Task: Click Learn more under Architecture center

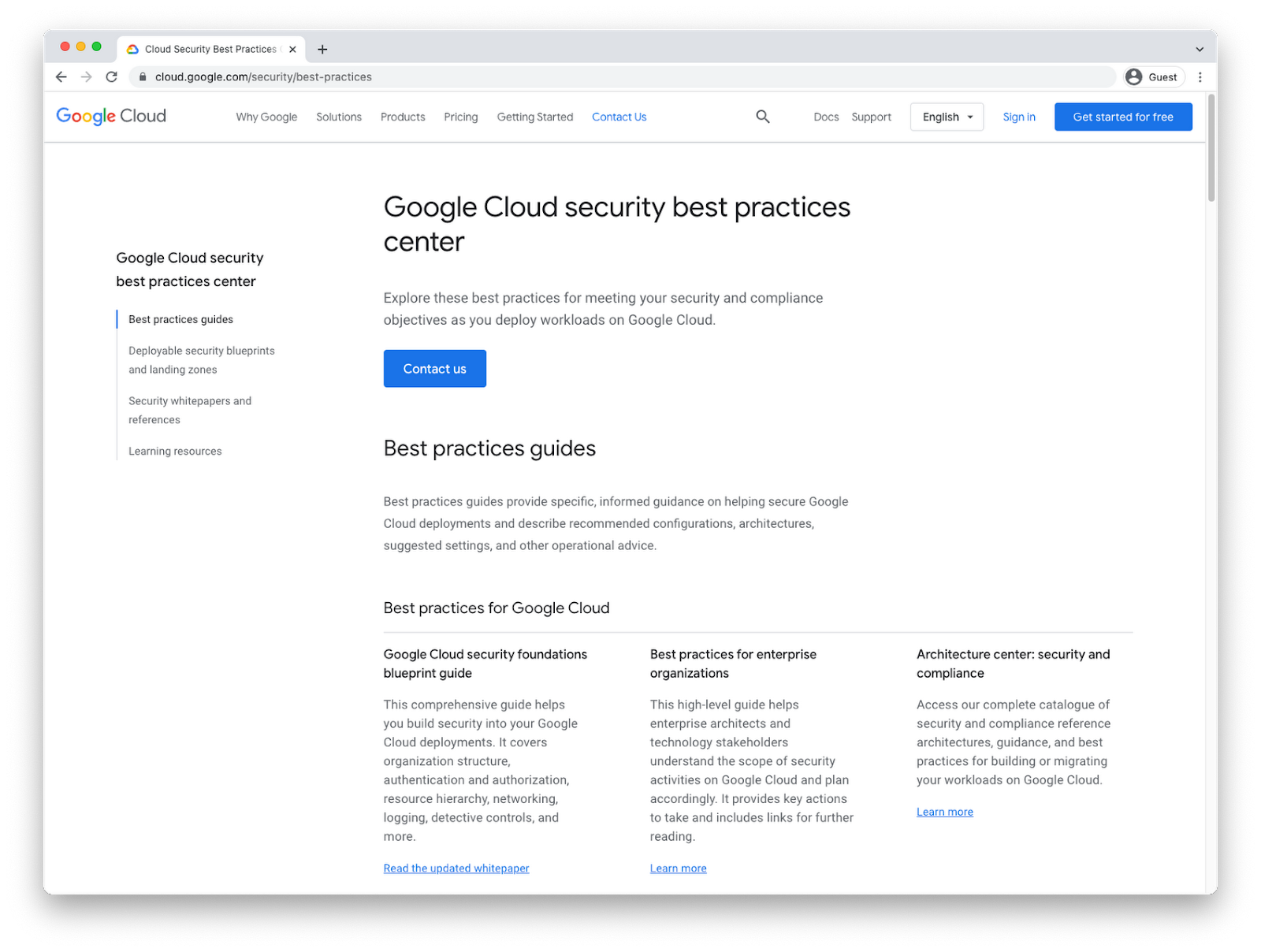Action: [x=944, y=811]
